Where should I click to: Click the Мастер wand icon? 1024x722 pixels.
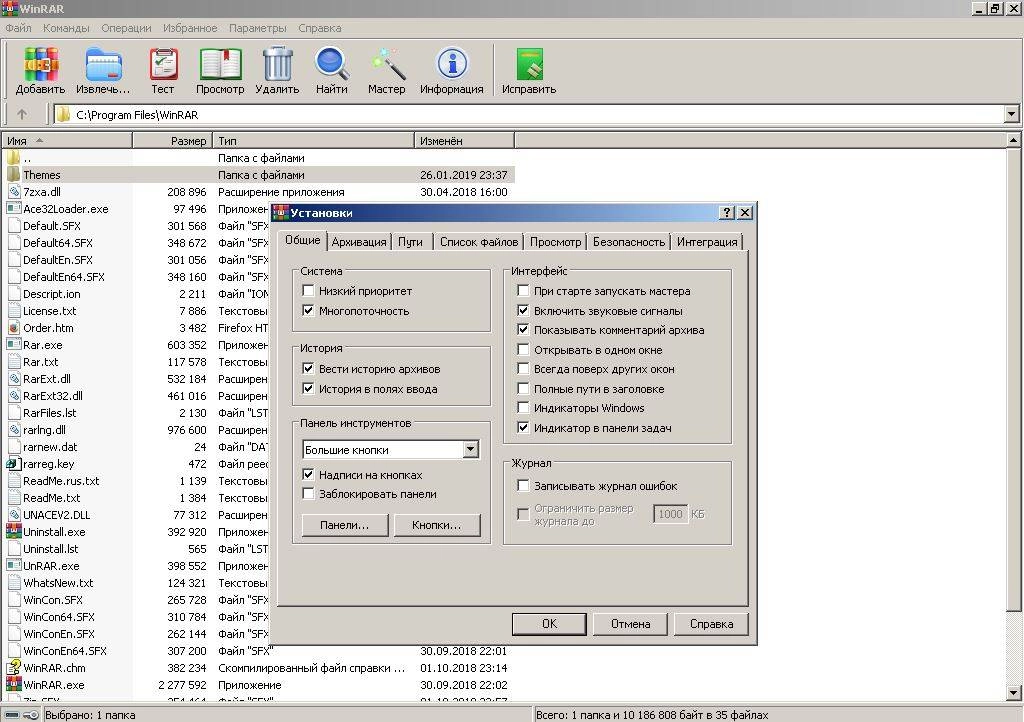(388, 64)
